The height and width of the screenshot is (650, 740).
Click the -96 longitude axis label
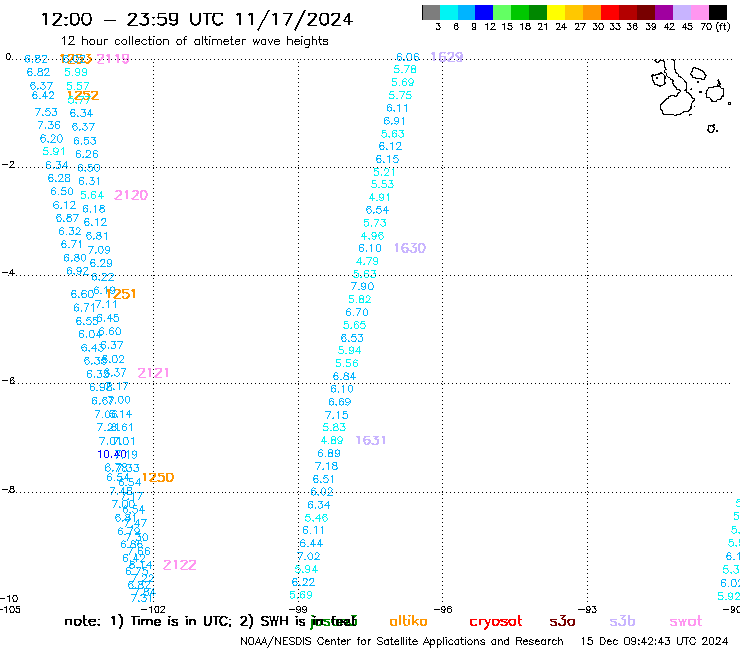click(443, 610)
